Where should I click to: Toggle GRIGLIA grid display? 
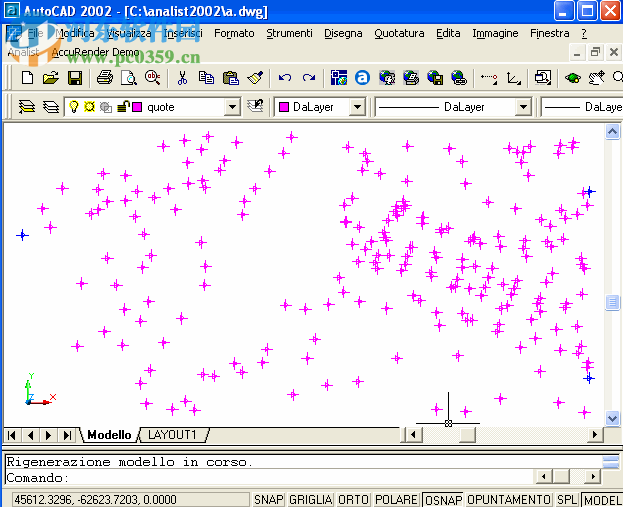pos(311,499)
